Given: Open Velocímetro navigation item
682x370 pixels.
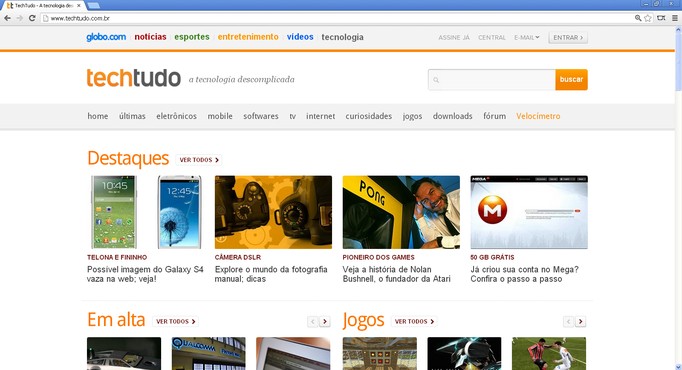Looking at the screenshot, I should 538,116.
